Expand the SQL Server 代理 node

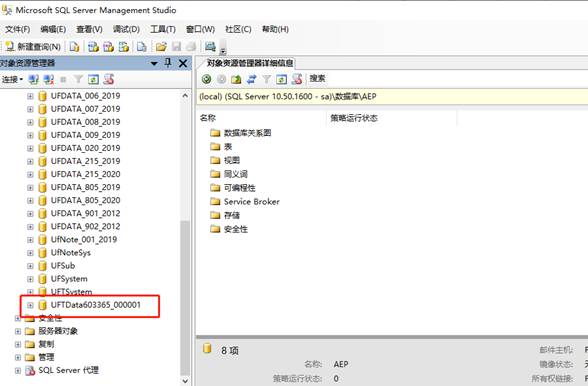(17, 370)
